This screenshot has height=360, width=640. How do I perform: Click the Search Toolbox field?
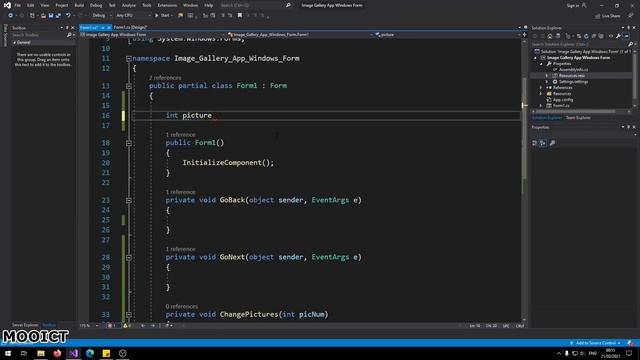39,35
